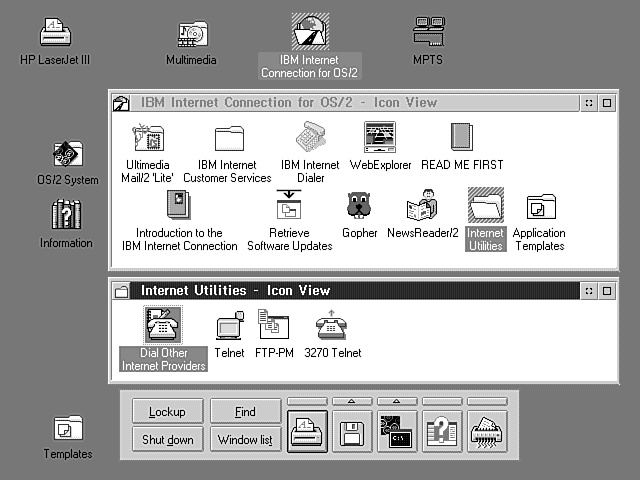Open the OS/2 System folder on desktop
Screen dimensions: 640x480
(68, 155)
